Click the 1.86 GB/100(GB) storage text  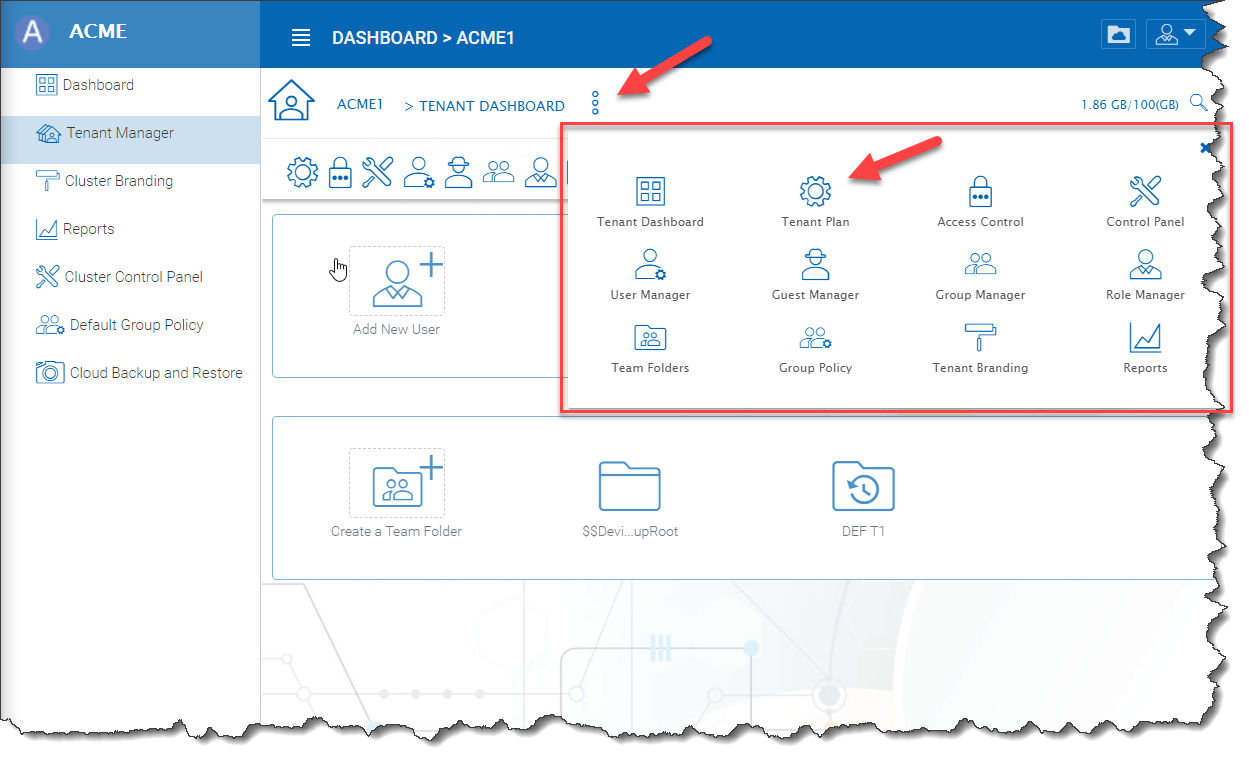click(x=1130, y=104)
